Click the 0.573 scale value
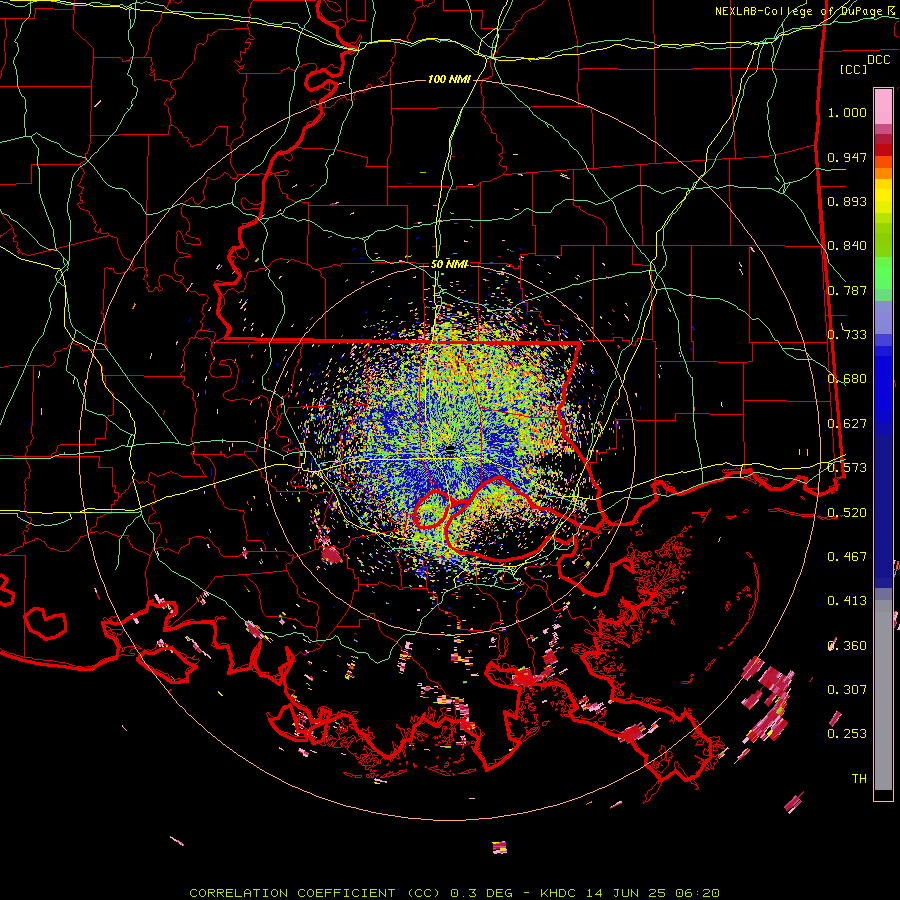900x900 pixels. coord(847,468)
